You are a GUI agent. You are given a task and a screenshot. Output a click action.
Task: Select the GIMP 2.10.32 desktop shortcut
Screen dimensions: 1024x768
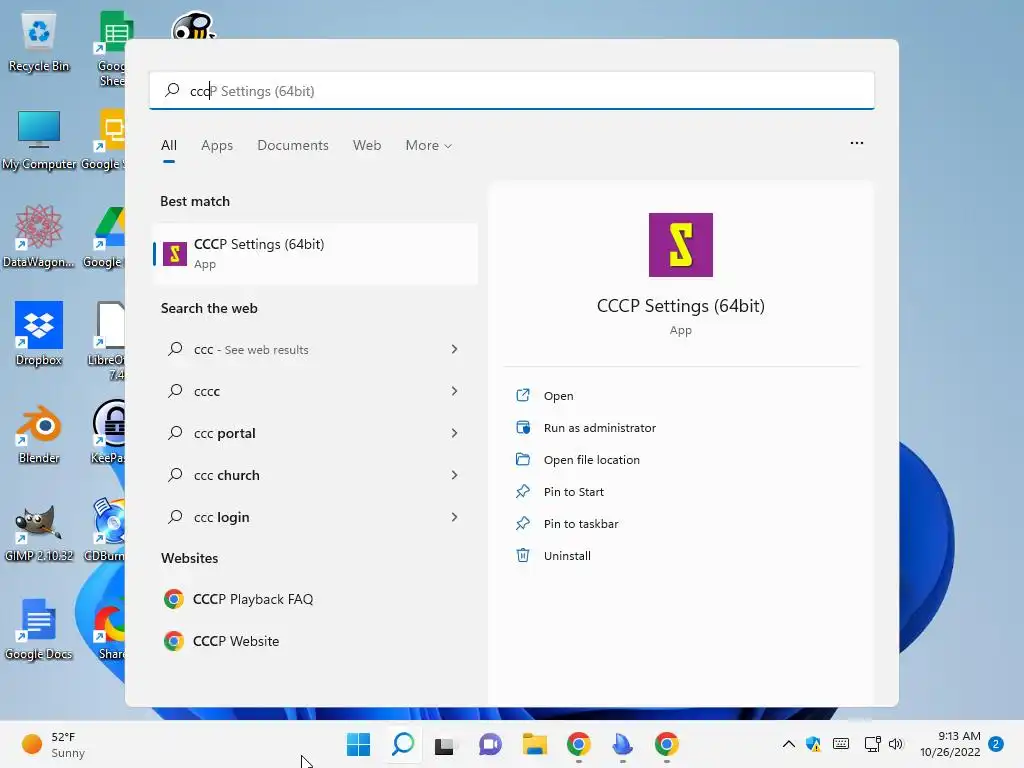[x=39, y=532]
